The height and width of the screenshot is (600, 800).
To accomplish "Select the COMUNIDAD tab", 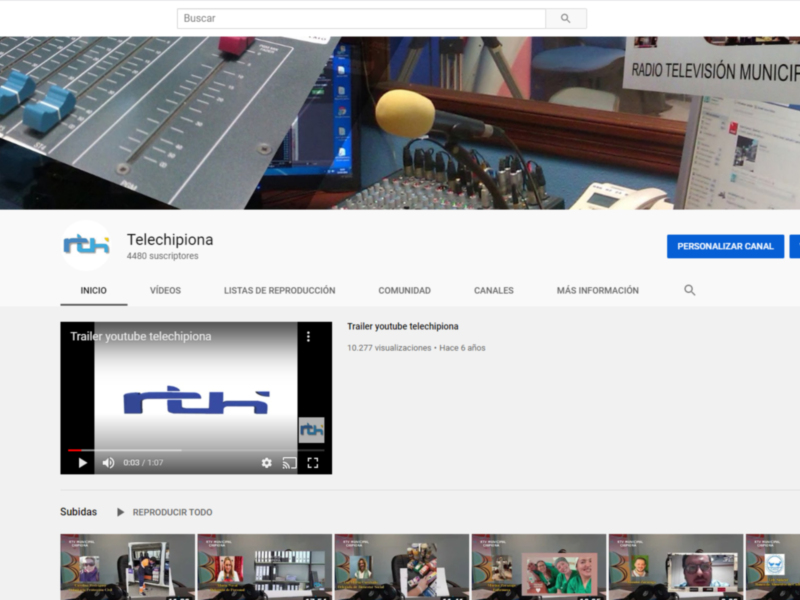I will tap(404, 290).
